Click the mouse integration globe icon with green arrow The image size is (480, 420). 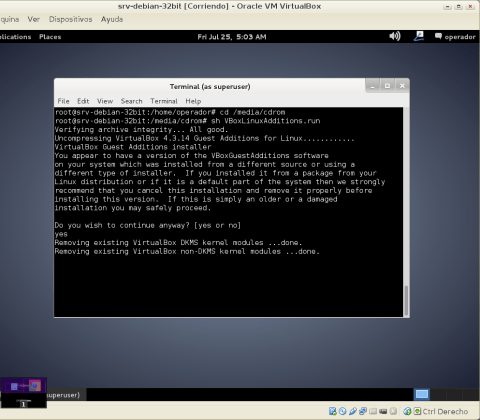click(407, 411)
